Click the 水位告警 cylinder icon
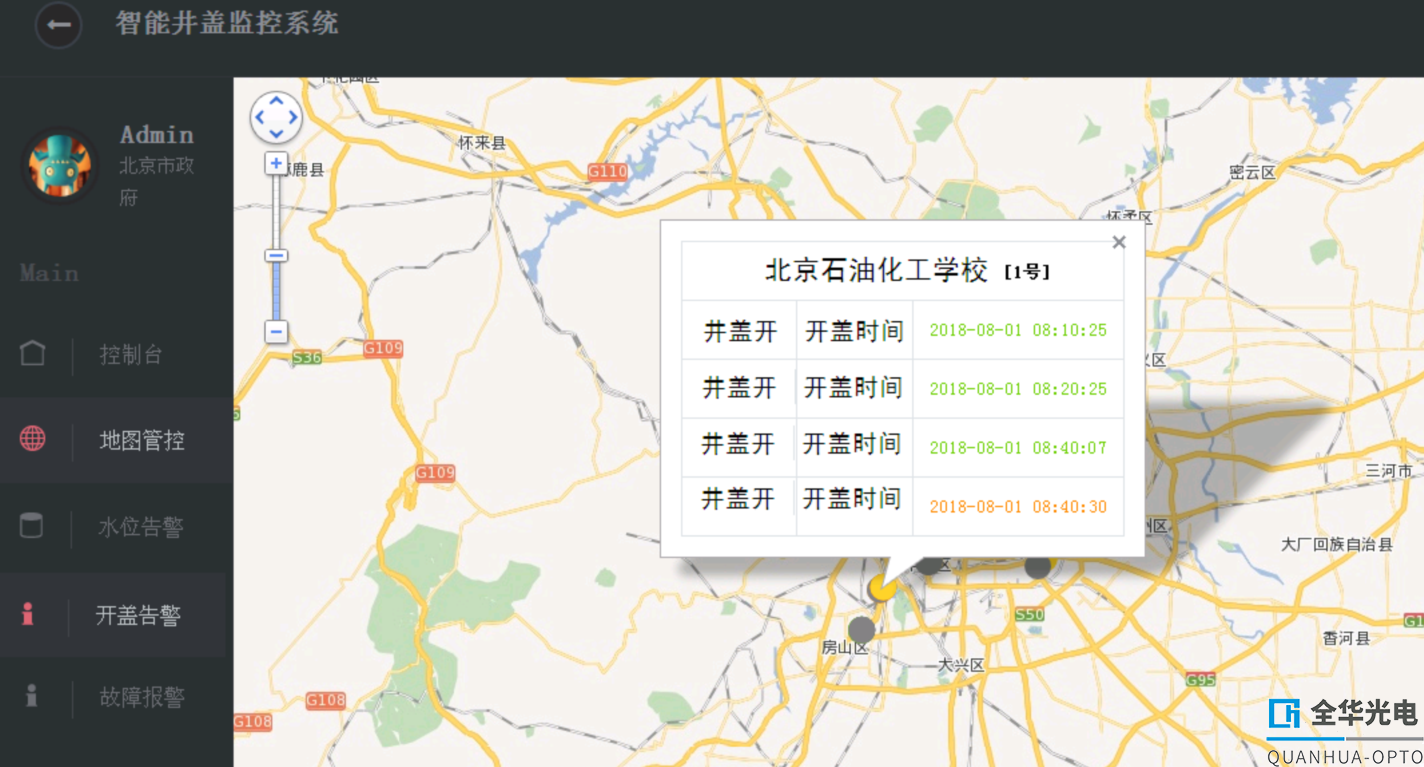 (x=32, y=526)
